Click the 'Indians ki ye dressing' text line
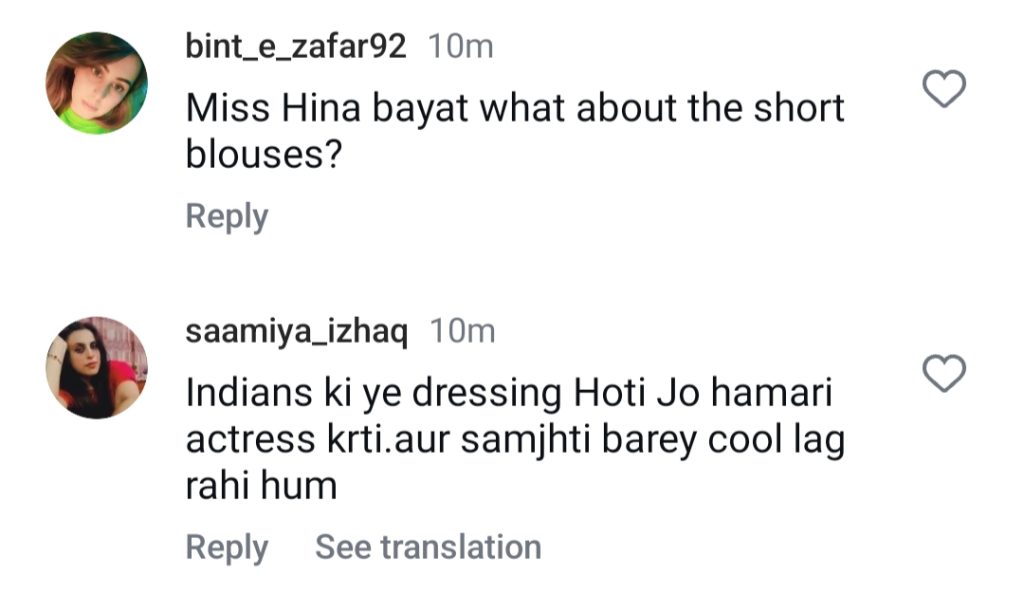This screenshot has width=1024, height=594. point(509,394)
